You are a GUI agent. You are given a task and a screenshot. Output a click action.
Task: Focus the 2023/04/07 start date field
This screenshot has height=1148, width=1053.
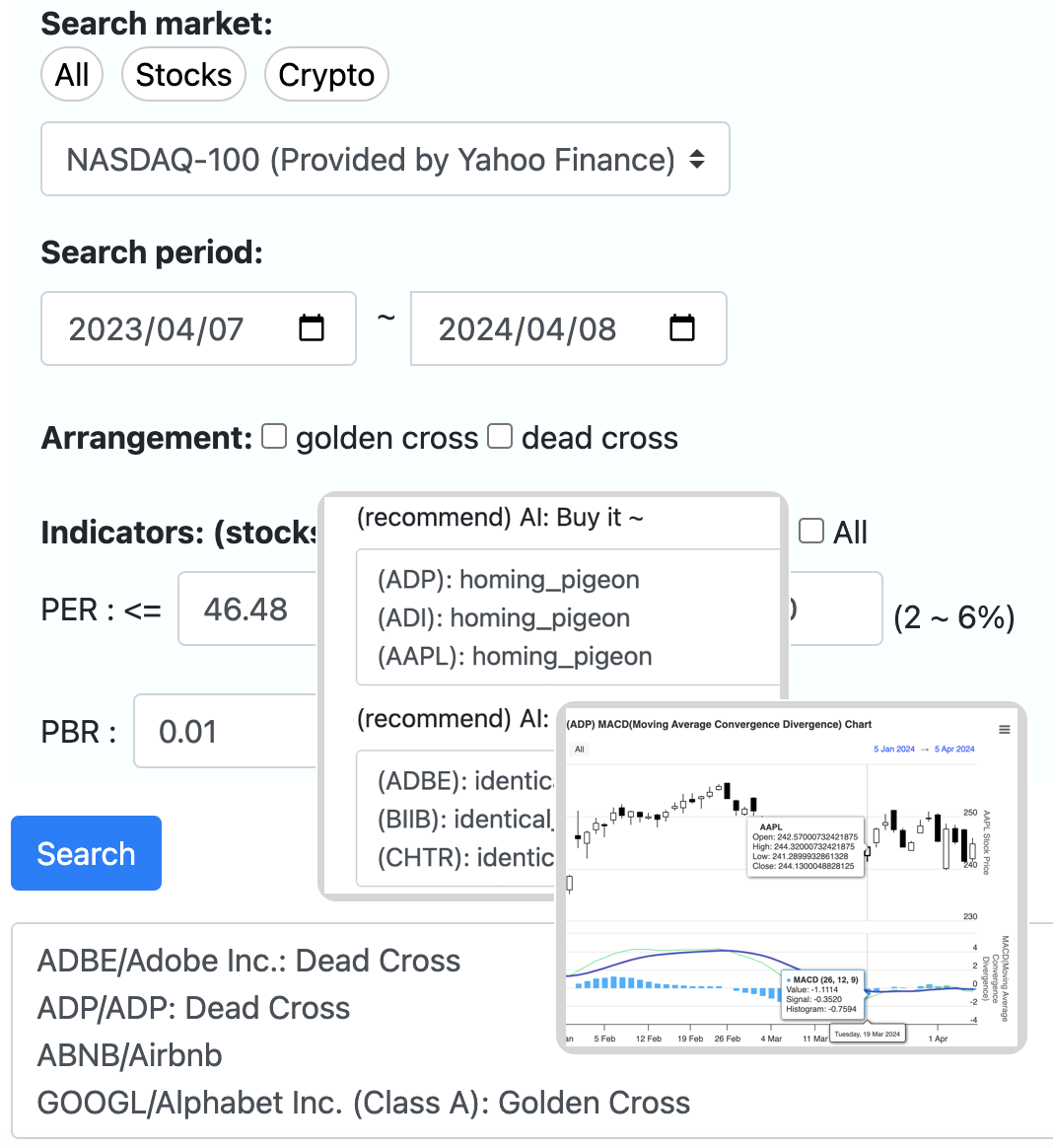198,328
